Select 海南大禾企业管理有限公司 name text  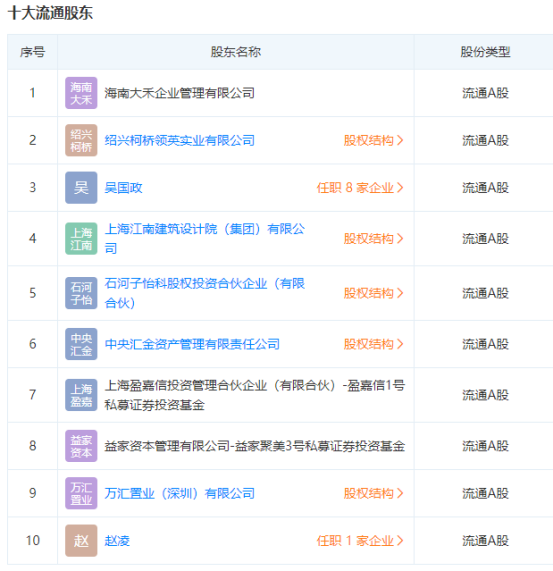[x=179, y=93]
